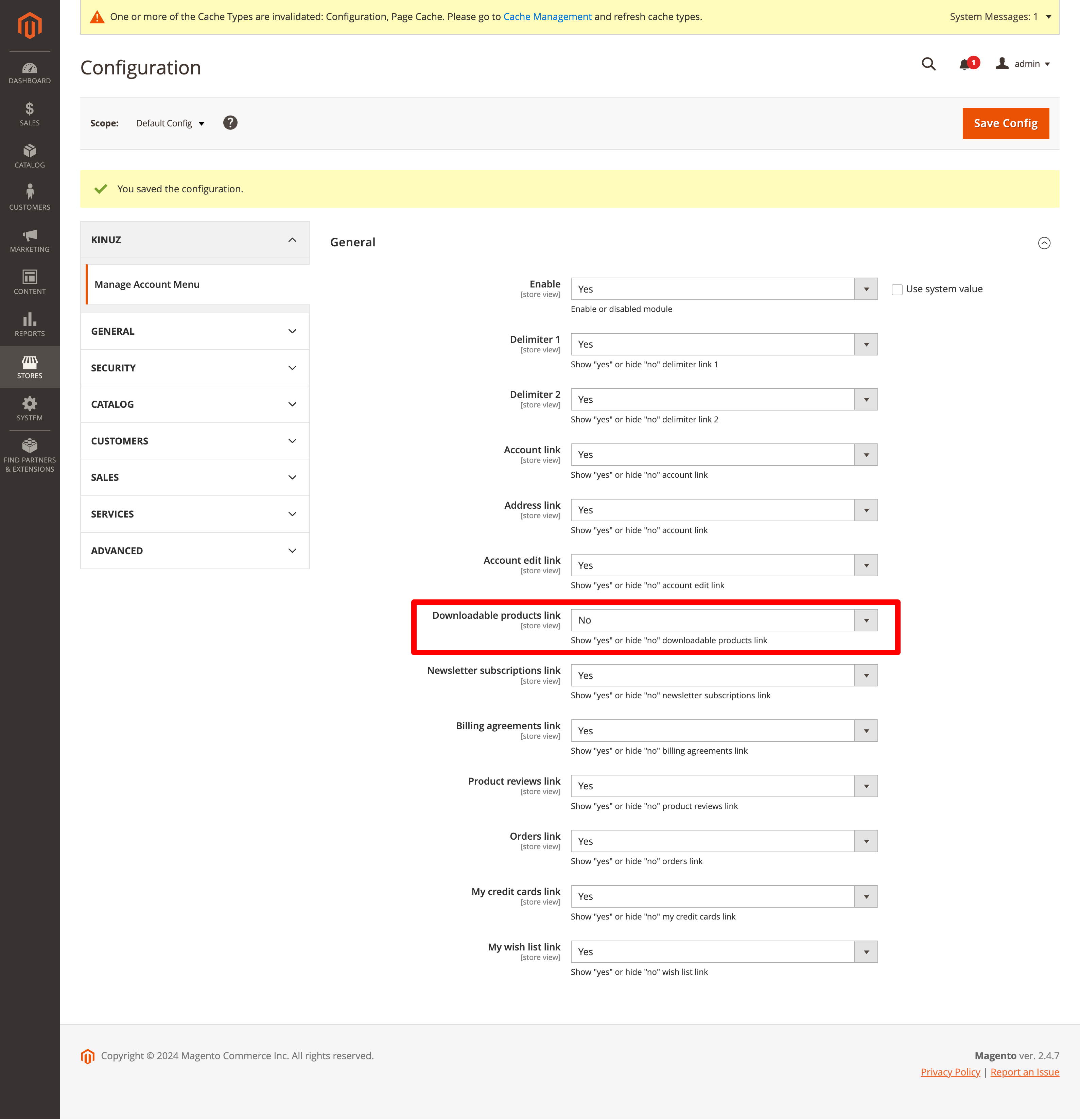Click the Save Config button
The width and height of the screenshot is (1080, 1120).
[1005, 123]
